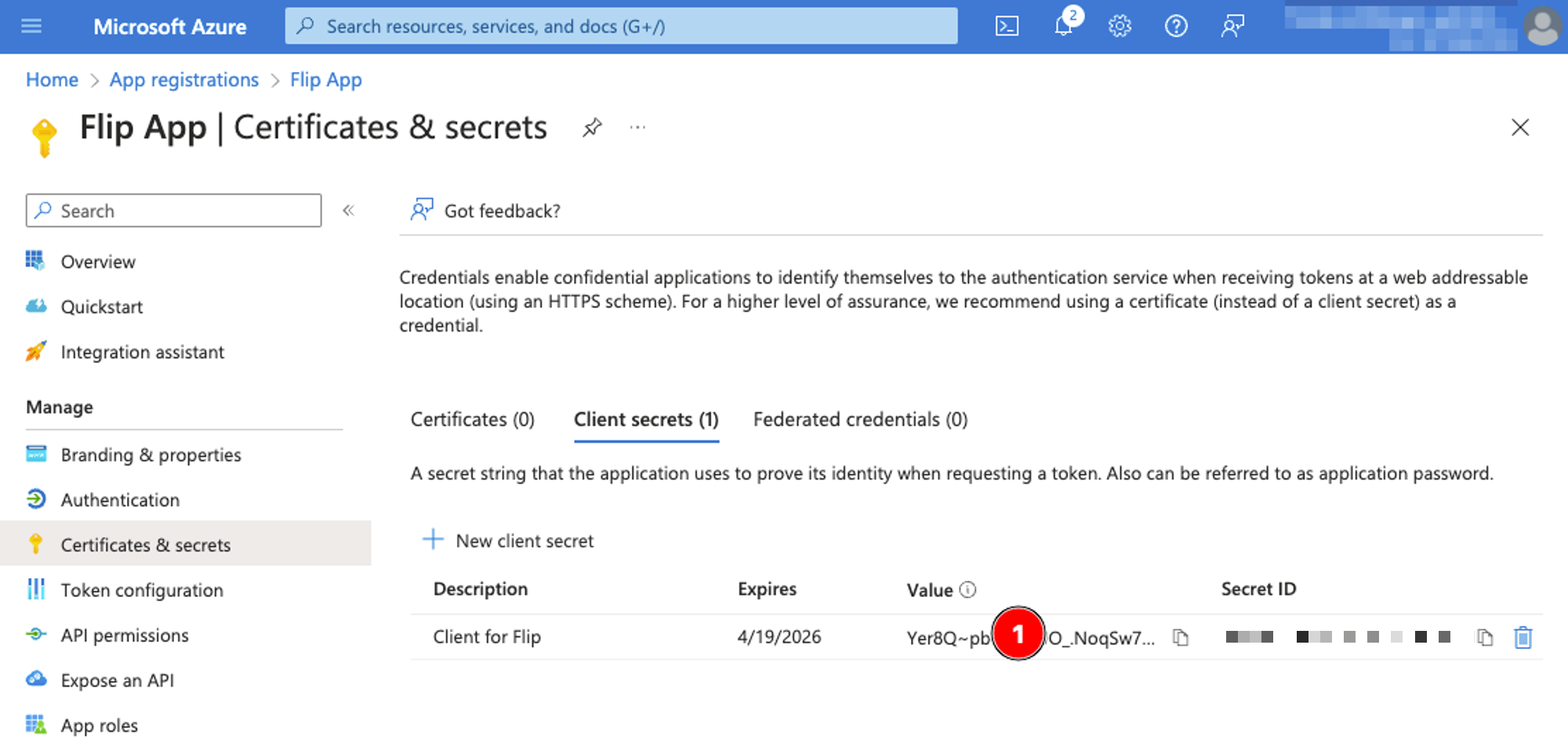Click the Integration assistant rocket icon
Screen dimensions: 1568x750
click(x=36, y=351)
